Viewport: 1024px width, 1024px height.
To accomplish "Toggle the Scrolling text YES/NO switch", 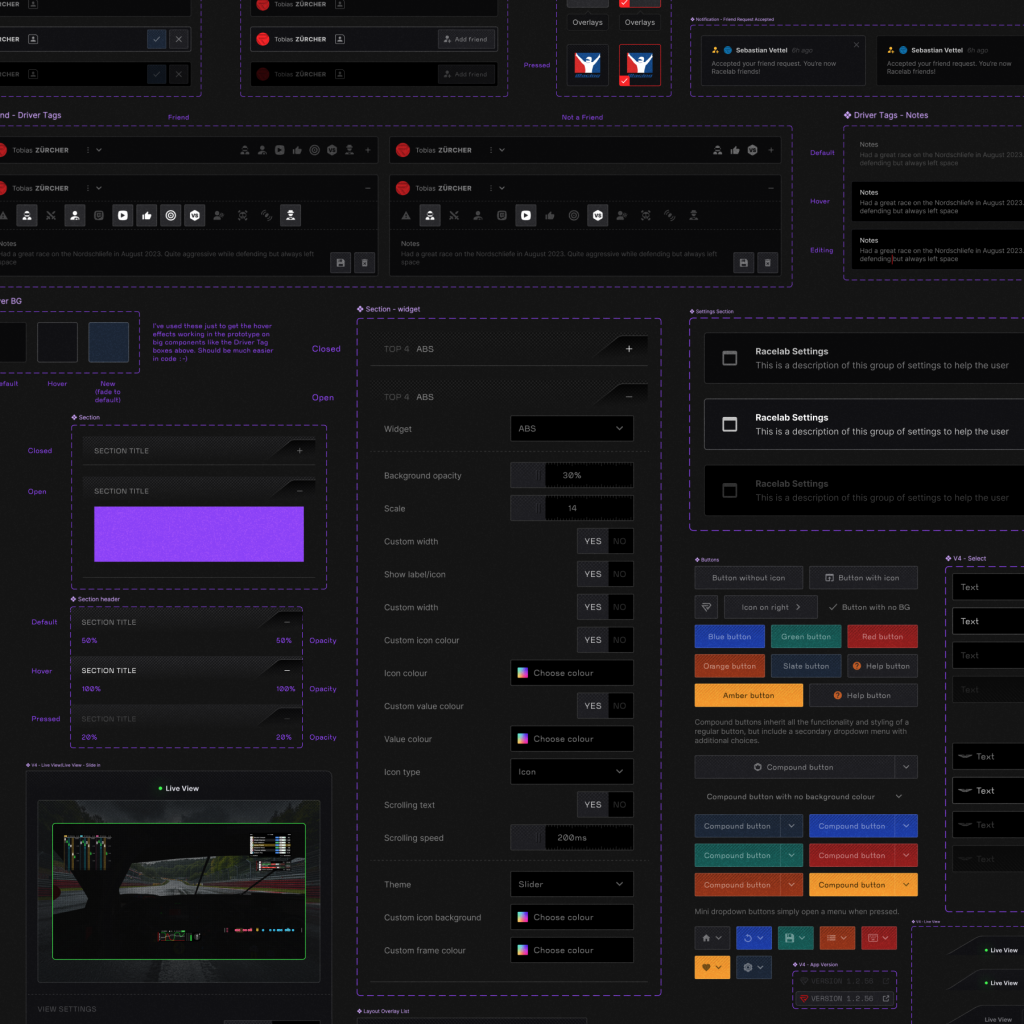I will tap(605, 804).
